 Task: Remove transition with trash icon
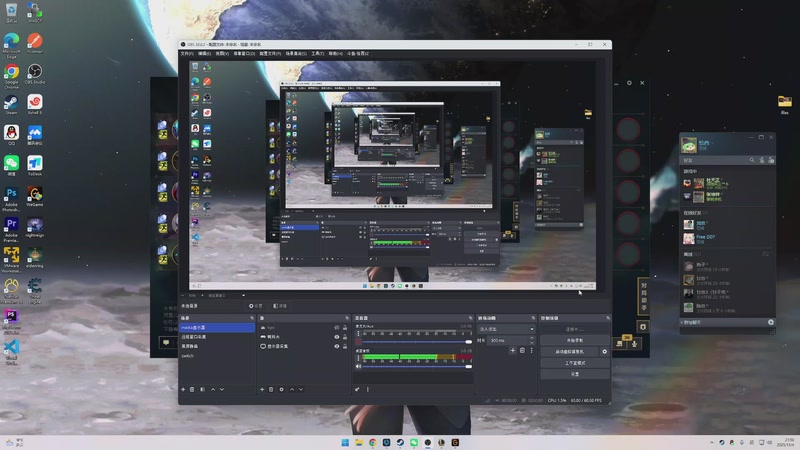[x=522, y=351]
